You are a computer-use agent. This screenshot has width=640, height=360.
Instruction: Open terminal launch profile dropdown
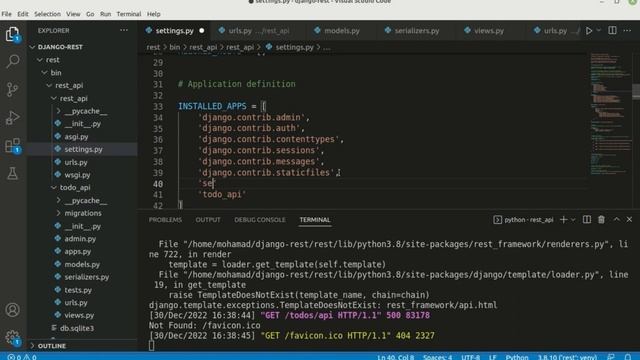[x=573, y=220]
